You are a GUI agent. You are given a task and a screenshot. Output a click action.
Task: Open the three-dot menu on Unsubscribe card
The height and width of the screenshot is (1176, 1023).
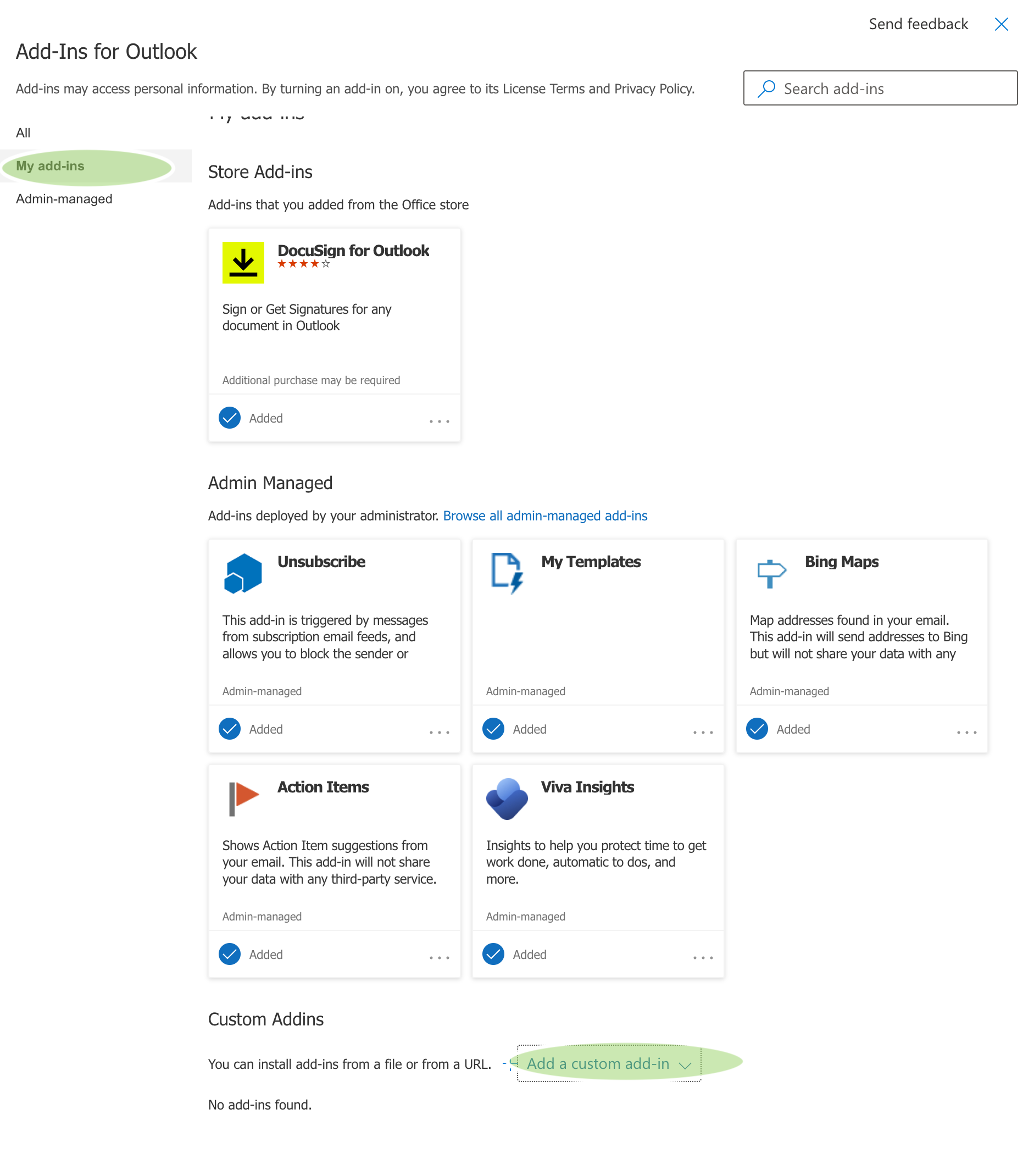click(x=440, y=733)
